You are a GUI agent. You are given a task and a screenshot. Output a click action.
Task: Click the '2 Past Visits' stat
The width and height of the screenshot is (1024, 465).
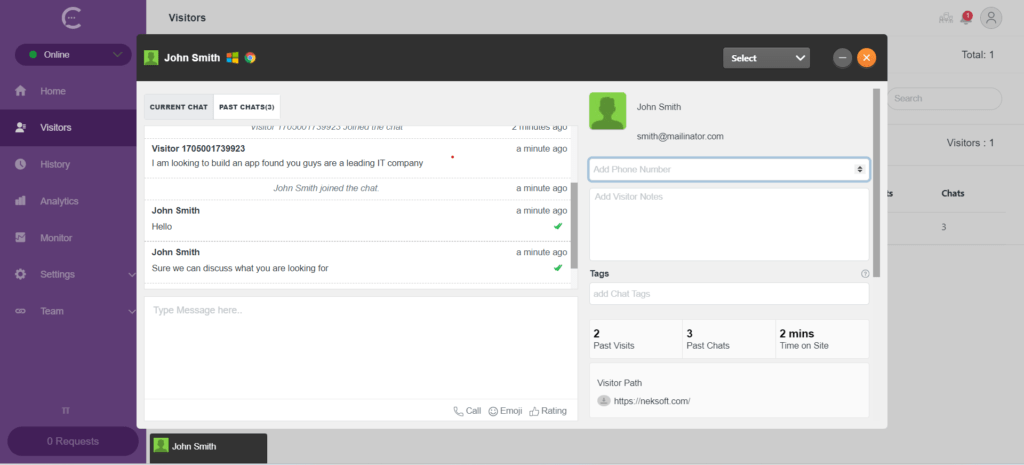635,339
